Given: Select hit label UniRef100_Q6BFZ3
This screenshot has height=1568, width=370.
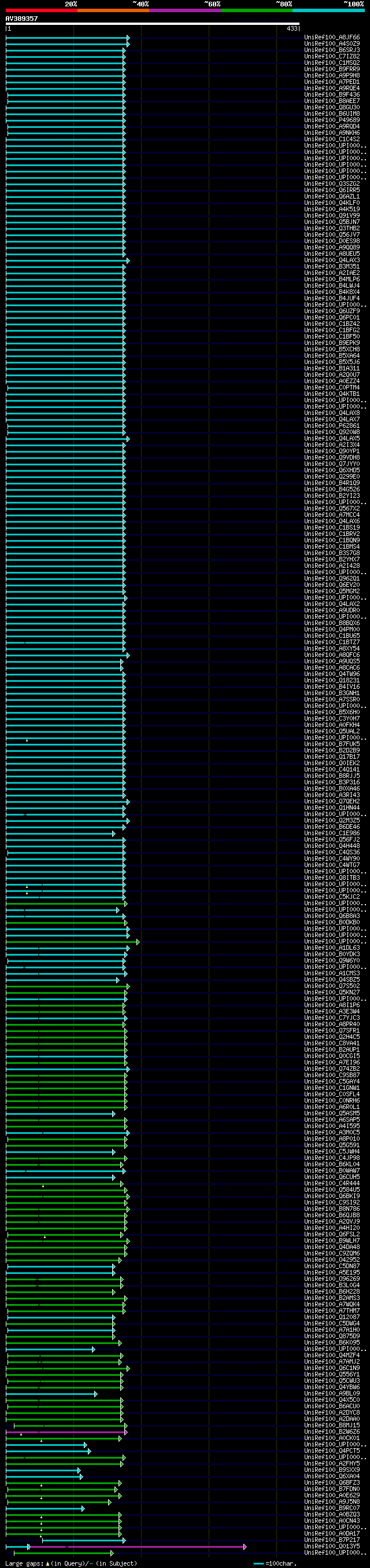Looking at the screenshot, I should click(x=332, y=1482).
